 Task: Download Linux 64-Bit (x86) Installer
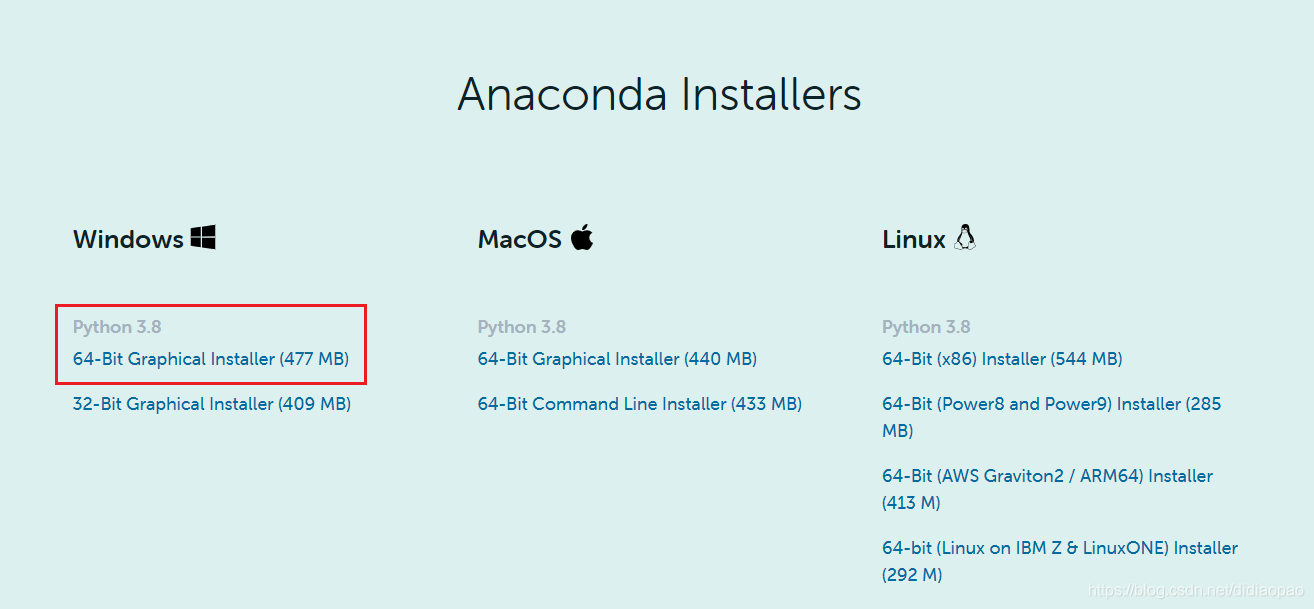[x=1002, y=359]
